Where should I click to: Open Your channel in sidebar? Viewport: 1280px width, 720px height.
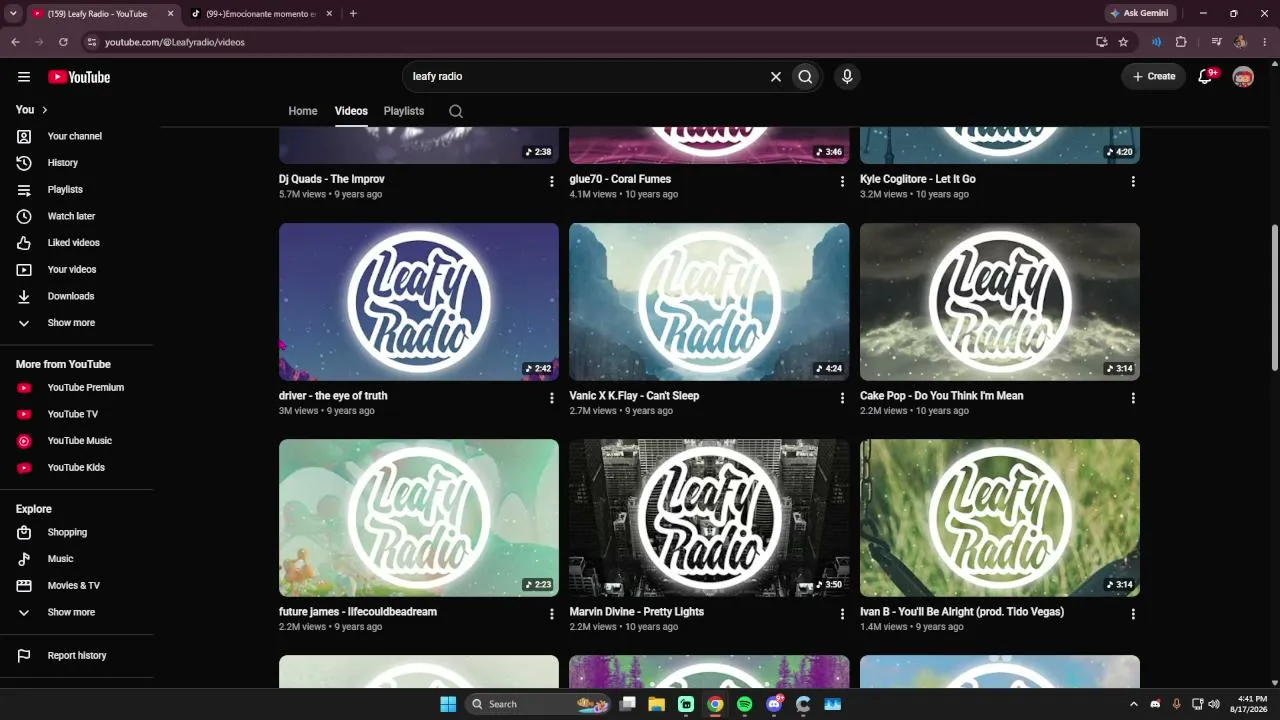pyautogui.click(x=76, y=136)
